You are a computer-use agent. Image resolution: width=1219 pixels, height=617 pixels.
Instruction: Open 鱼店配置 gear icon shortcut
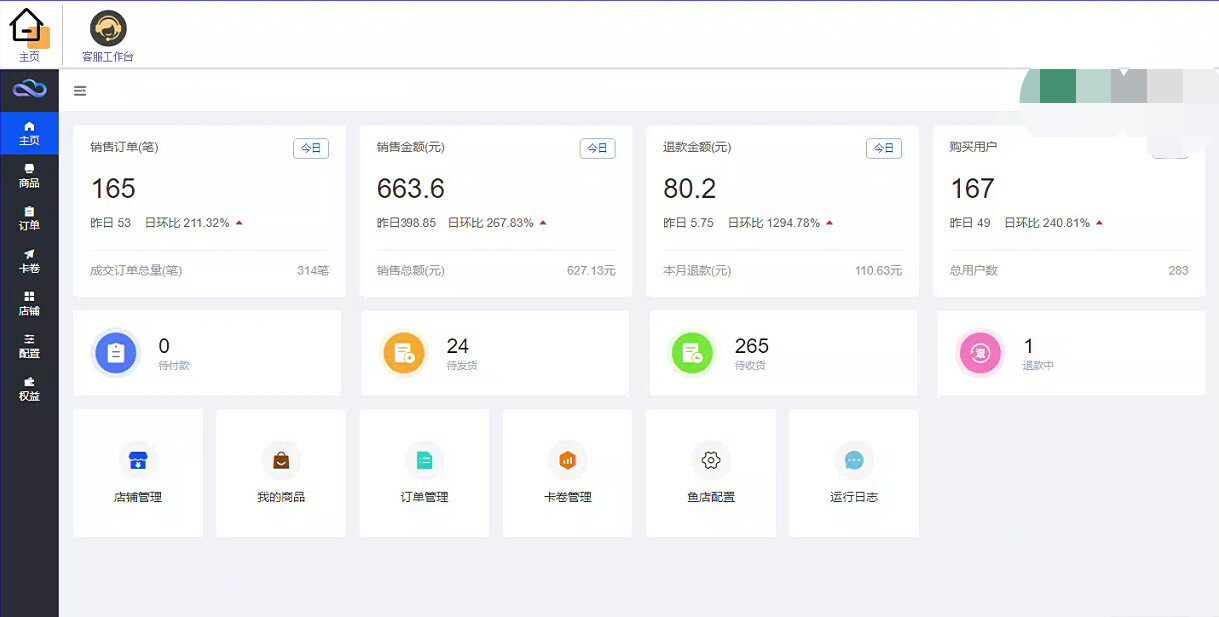[x=711, y=460]
